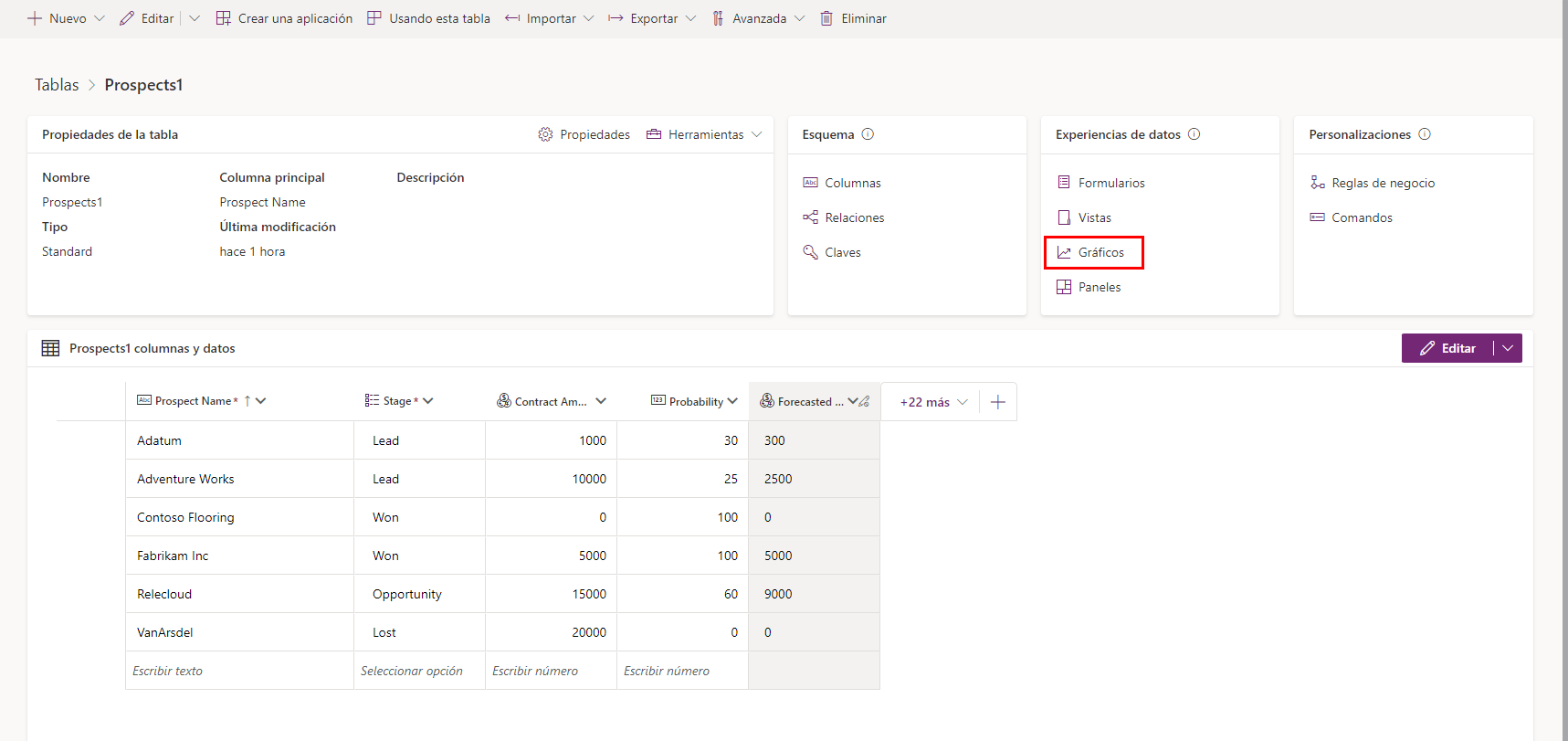
Task: Click the Eliminar trash icon in the toolbar
Action: point(826,18)
